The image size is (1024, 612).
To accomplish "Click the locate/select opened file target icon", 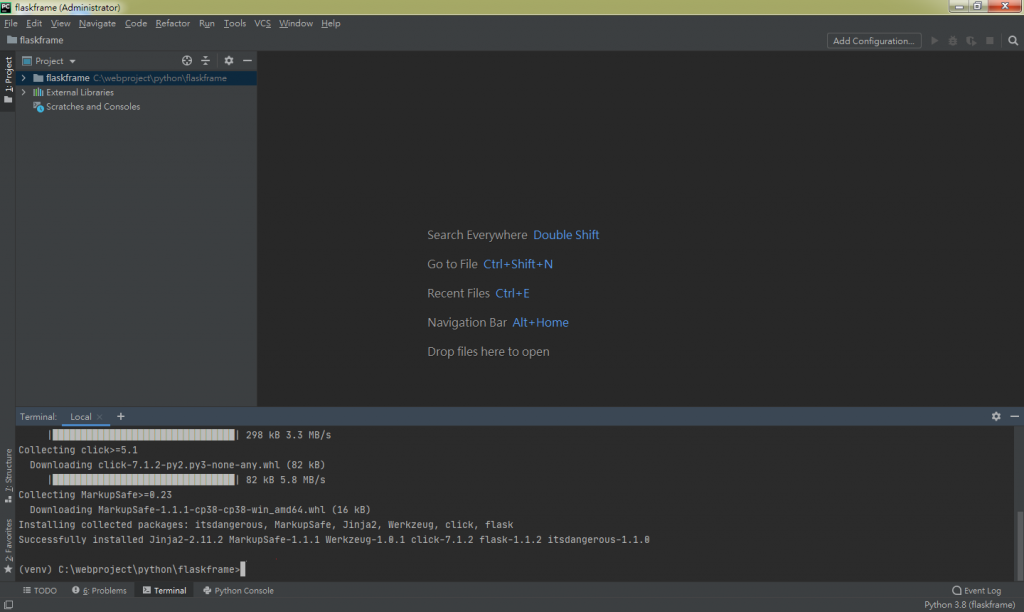I will 187,61.
